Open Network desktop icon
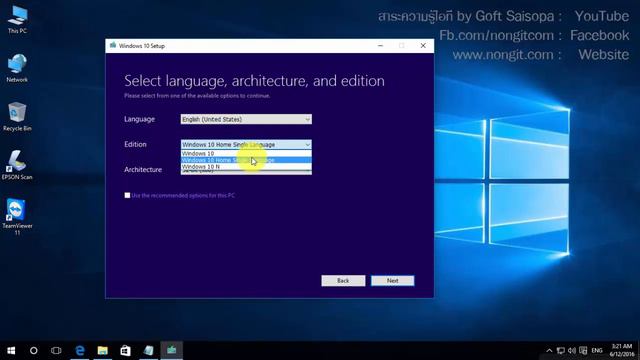 pos(17,68)
